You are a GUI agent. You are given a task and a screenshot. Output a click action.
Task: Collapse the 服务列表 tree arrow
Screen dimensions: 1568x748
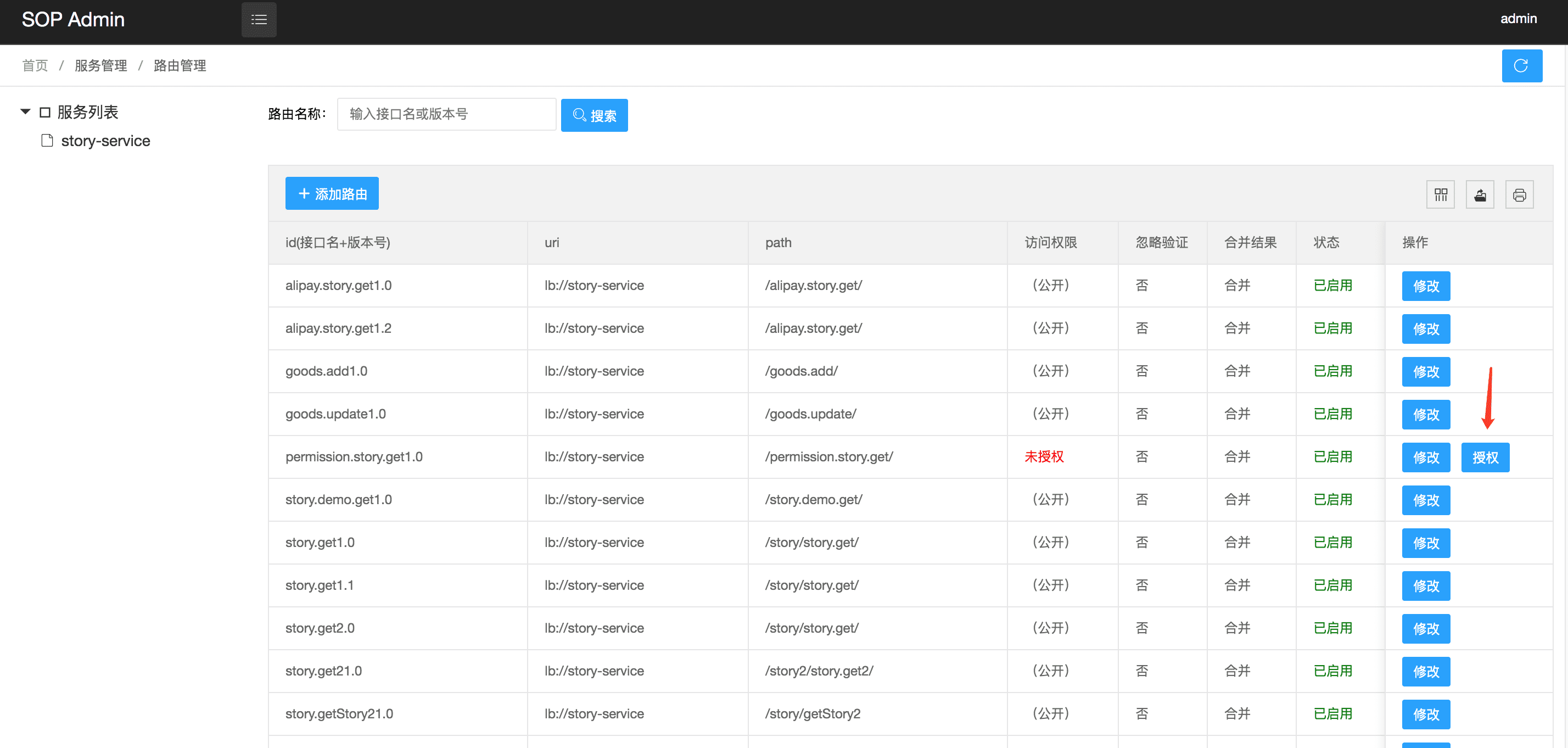26,111
